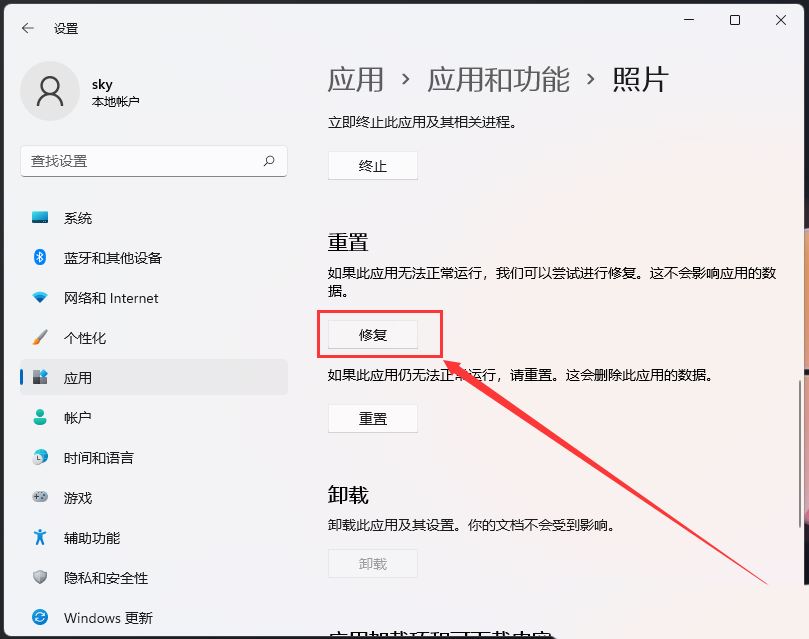Viewport: 809px width, 639px height.
Task: Click the 终止 button
Action: 373,166
